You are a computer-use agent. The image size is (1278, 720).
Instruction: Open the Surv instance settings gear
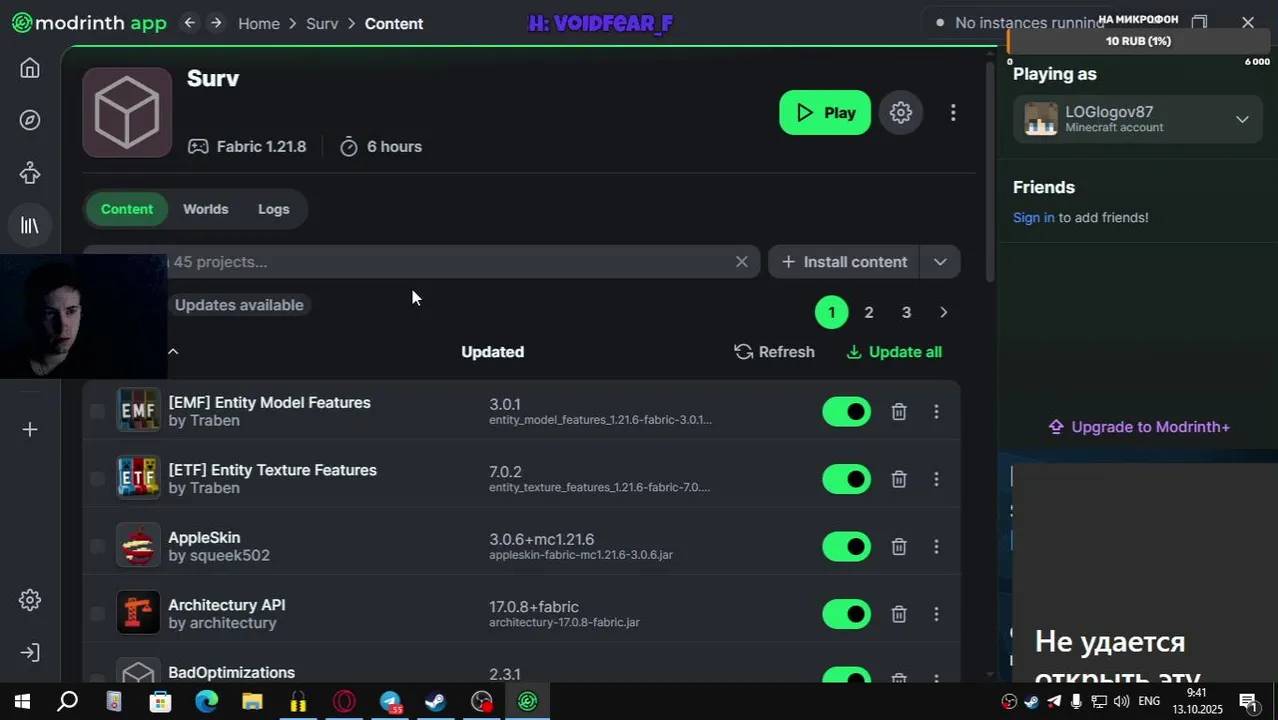pos(901,113)
